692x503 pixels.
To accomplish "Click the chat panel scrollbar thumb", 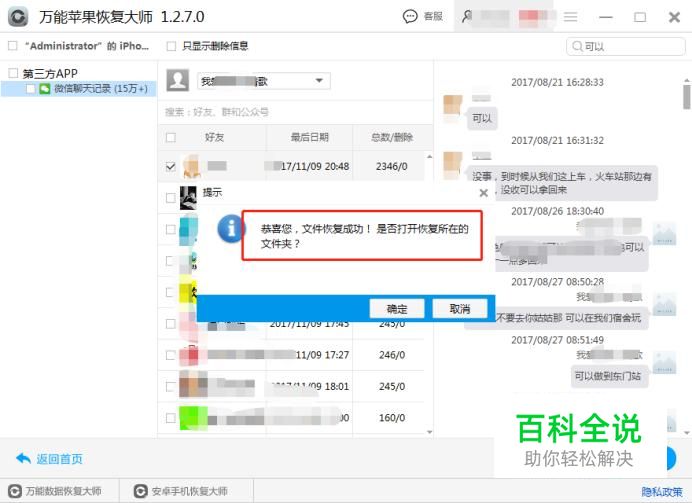I will 687,97.
